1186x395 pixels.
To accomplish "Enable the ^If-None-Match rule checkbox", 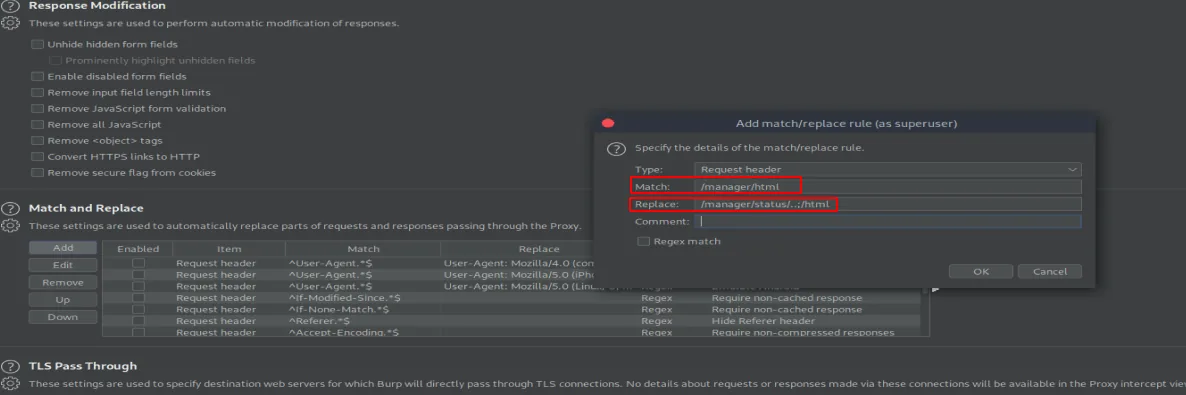I will (138, 309).
